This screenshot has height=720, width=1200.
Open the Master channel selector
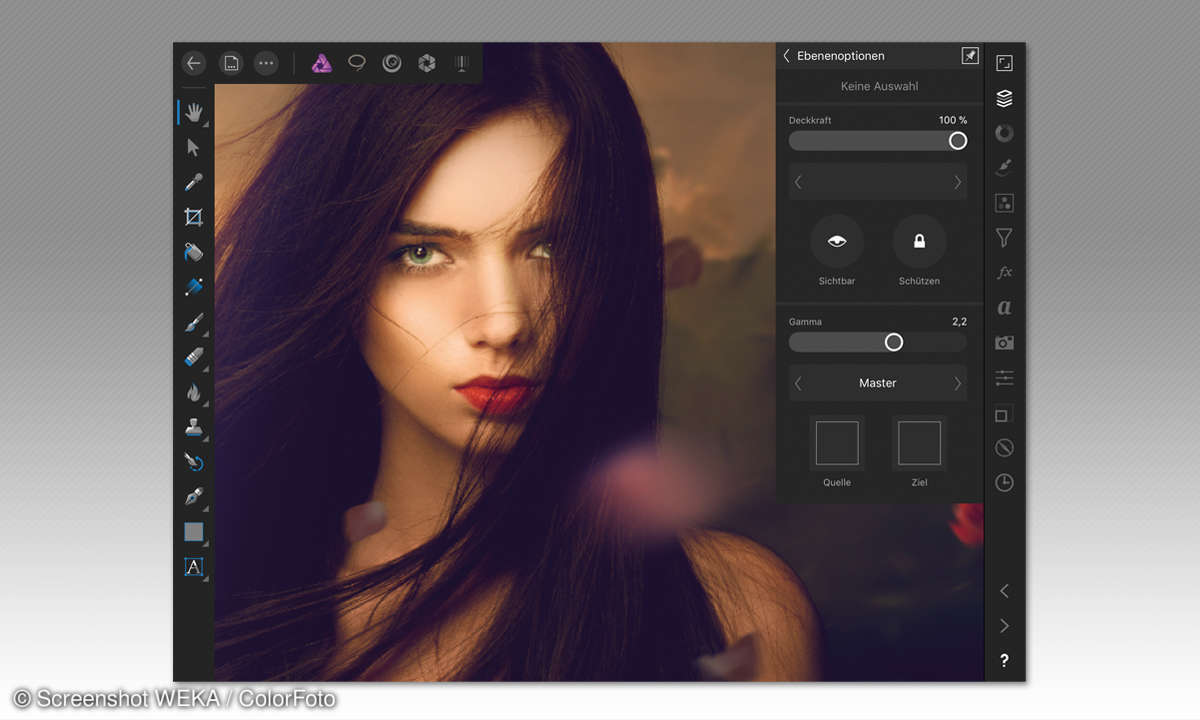pos(878,383)
